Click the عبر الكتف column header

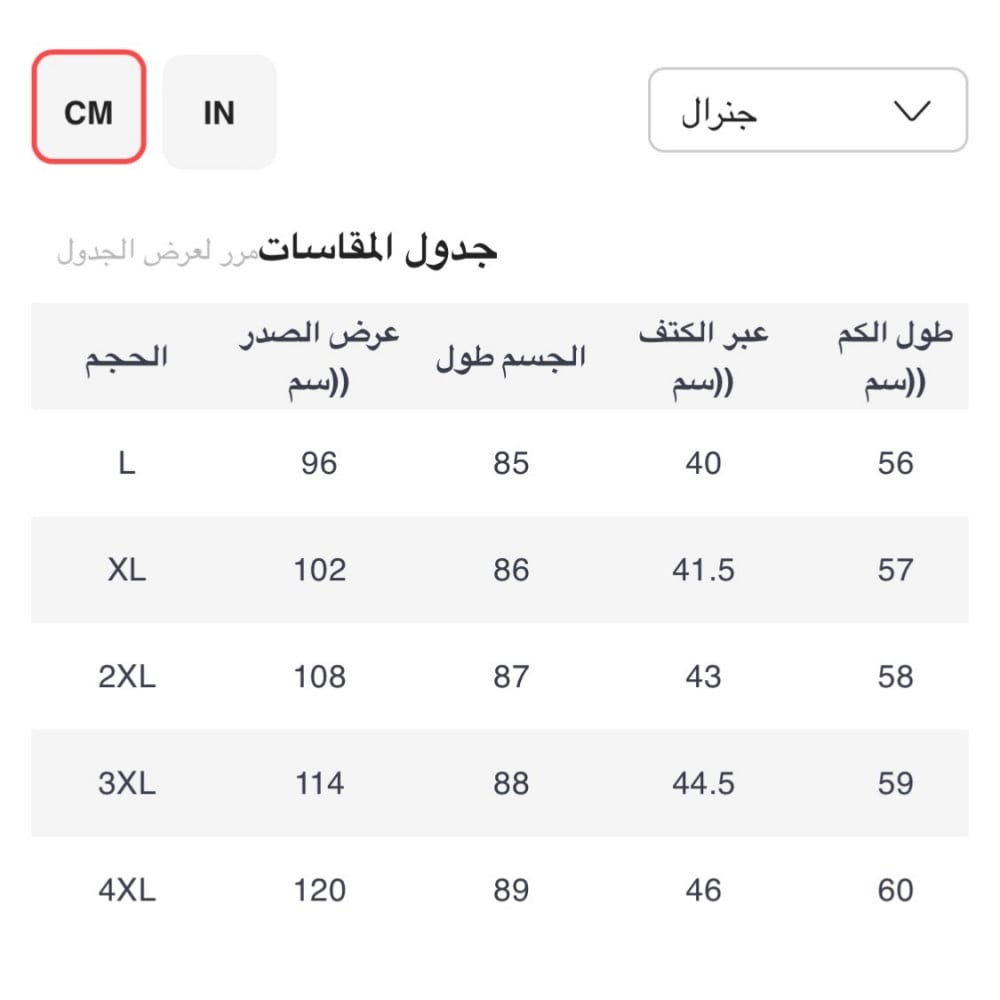click(703, 357)
